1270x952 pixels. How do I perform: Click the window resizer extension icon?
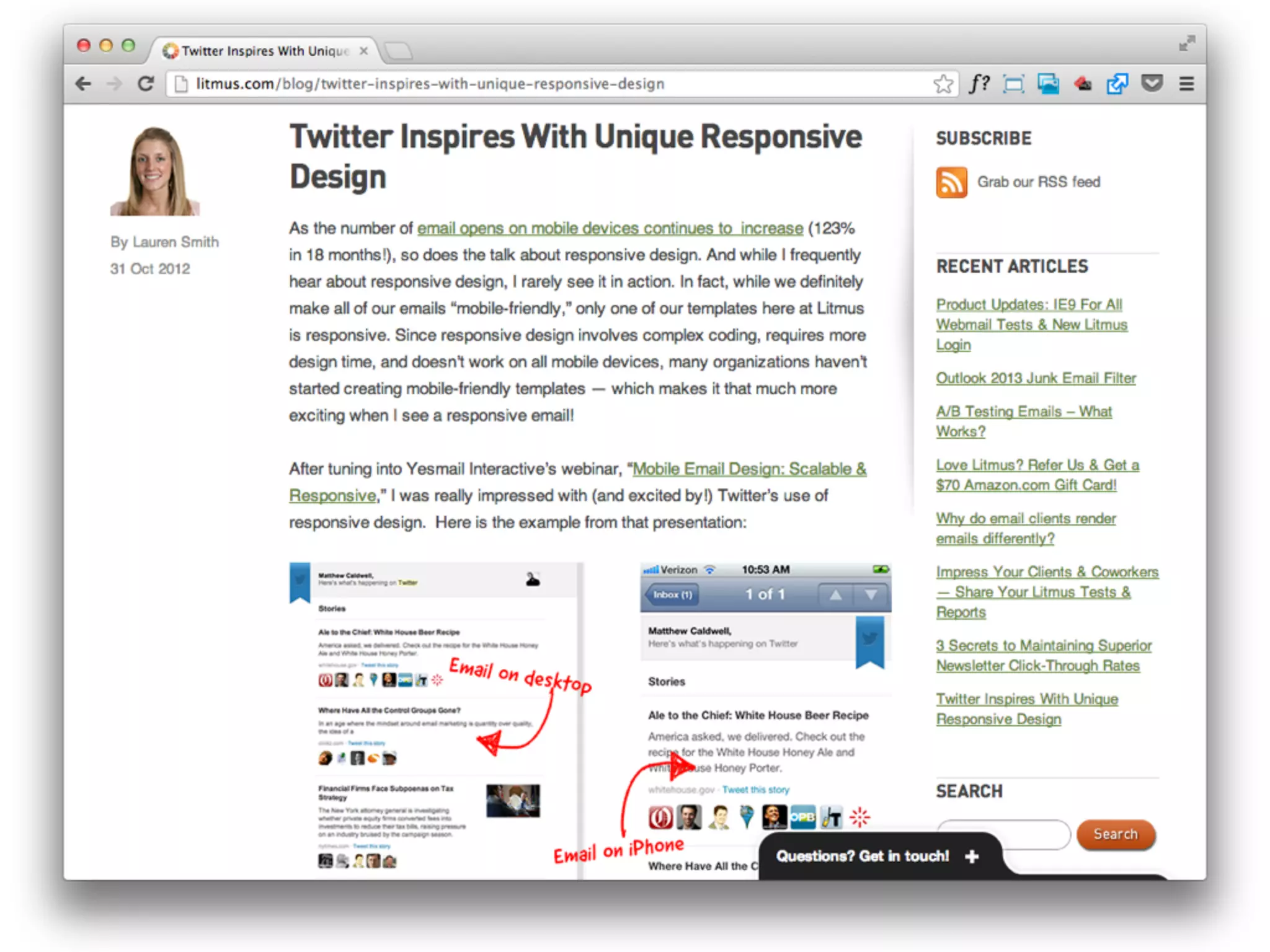coord(1013,84)
